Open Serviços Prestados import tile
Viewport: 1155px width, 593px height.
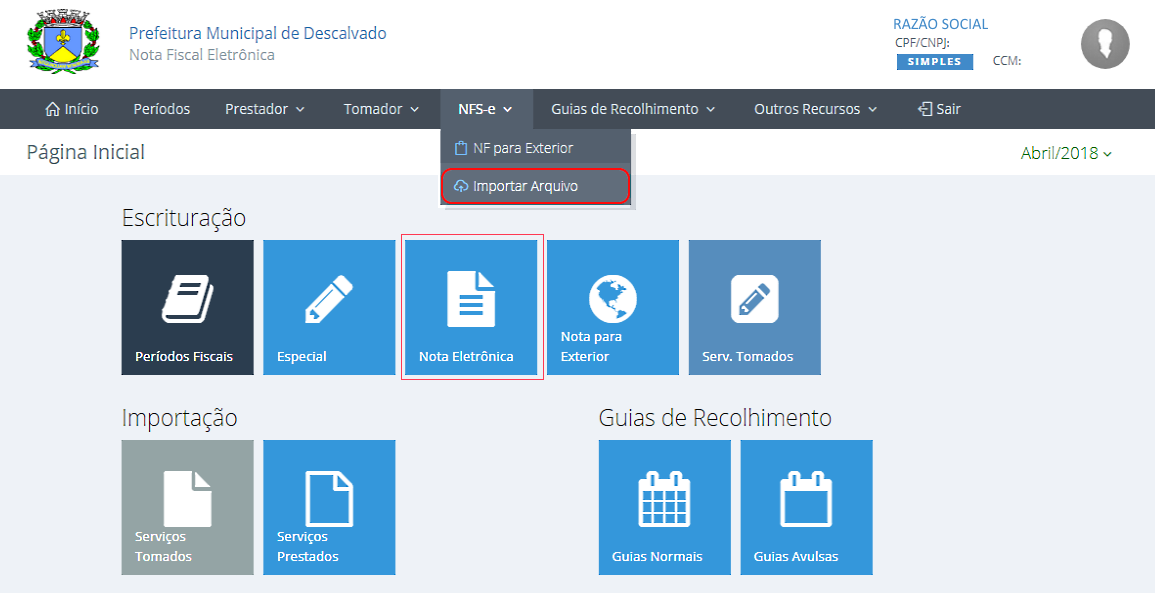pyautogui.click(x=329, y=507)
